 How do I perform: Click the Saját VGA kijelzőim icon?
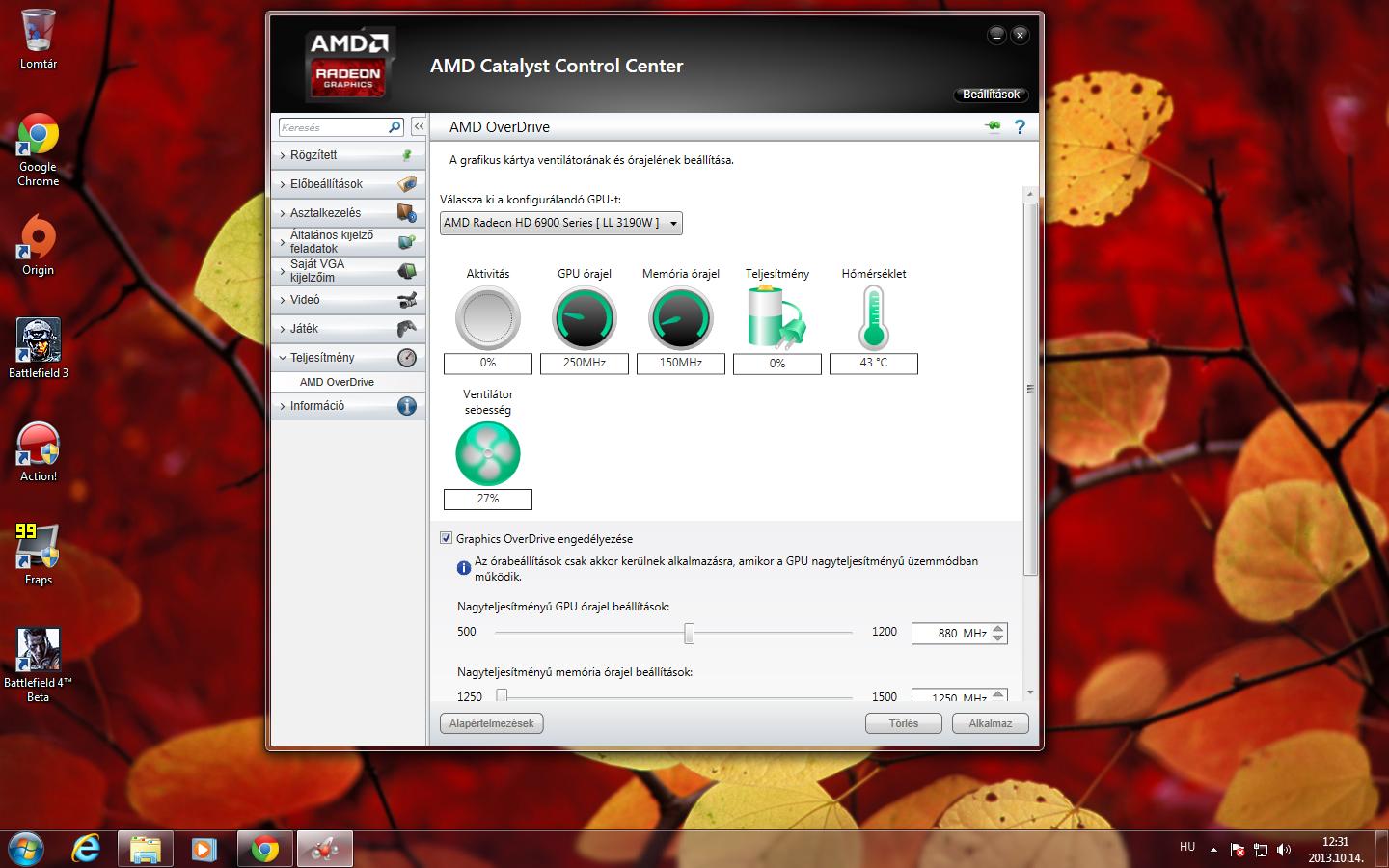click(x=407, y=271)
